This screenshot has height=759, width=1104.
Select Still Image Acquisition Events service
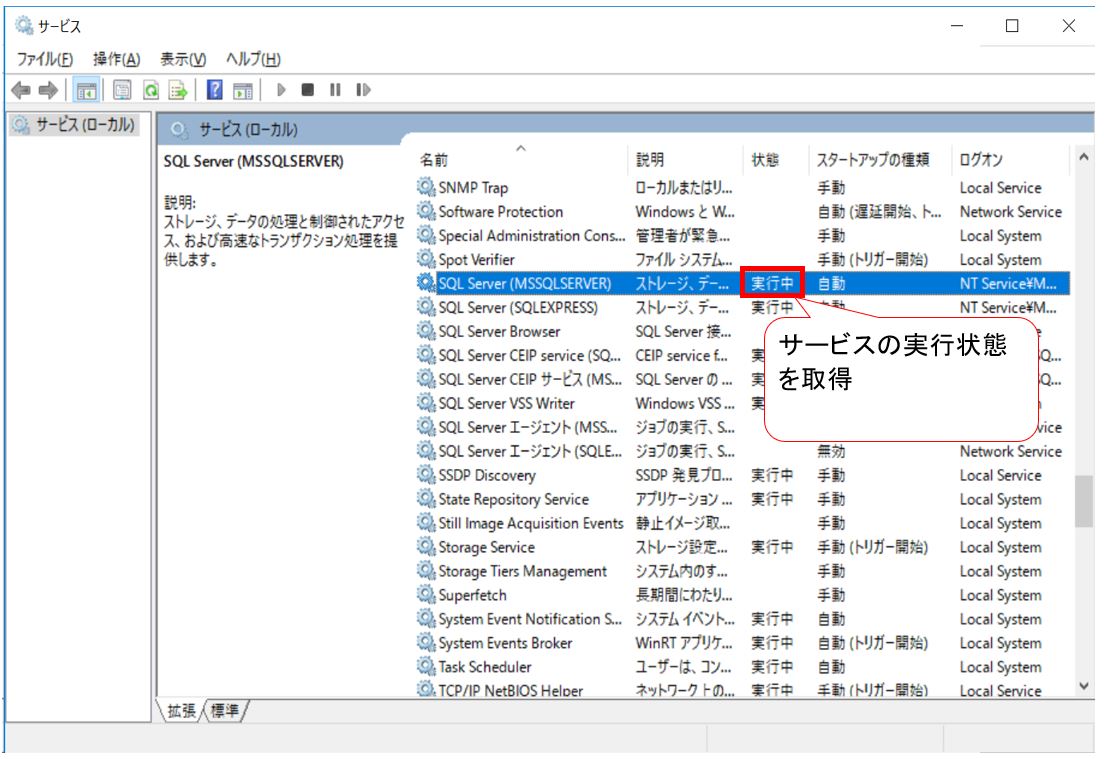[743, 523]
